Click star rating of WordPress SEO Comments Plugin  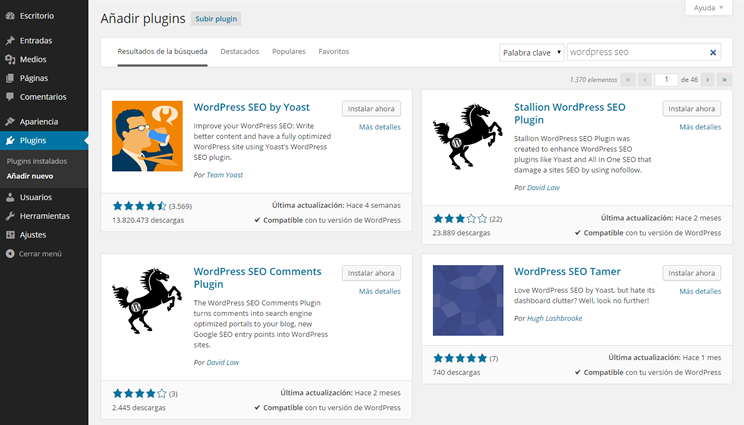point(140,393)
